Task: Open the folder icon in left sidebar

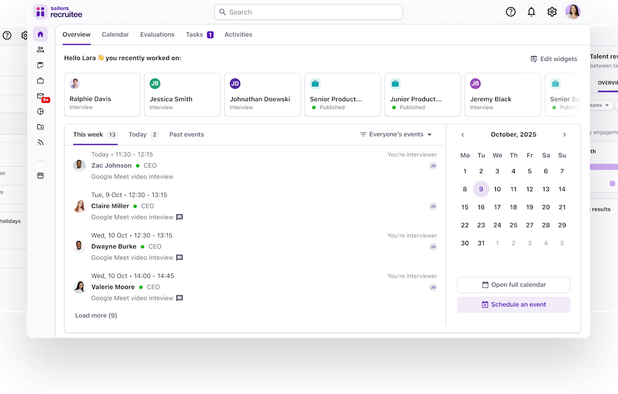Action: point(40,127)
